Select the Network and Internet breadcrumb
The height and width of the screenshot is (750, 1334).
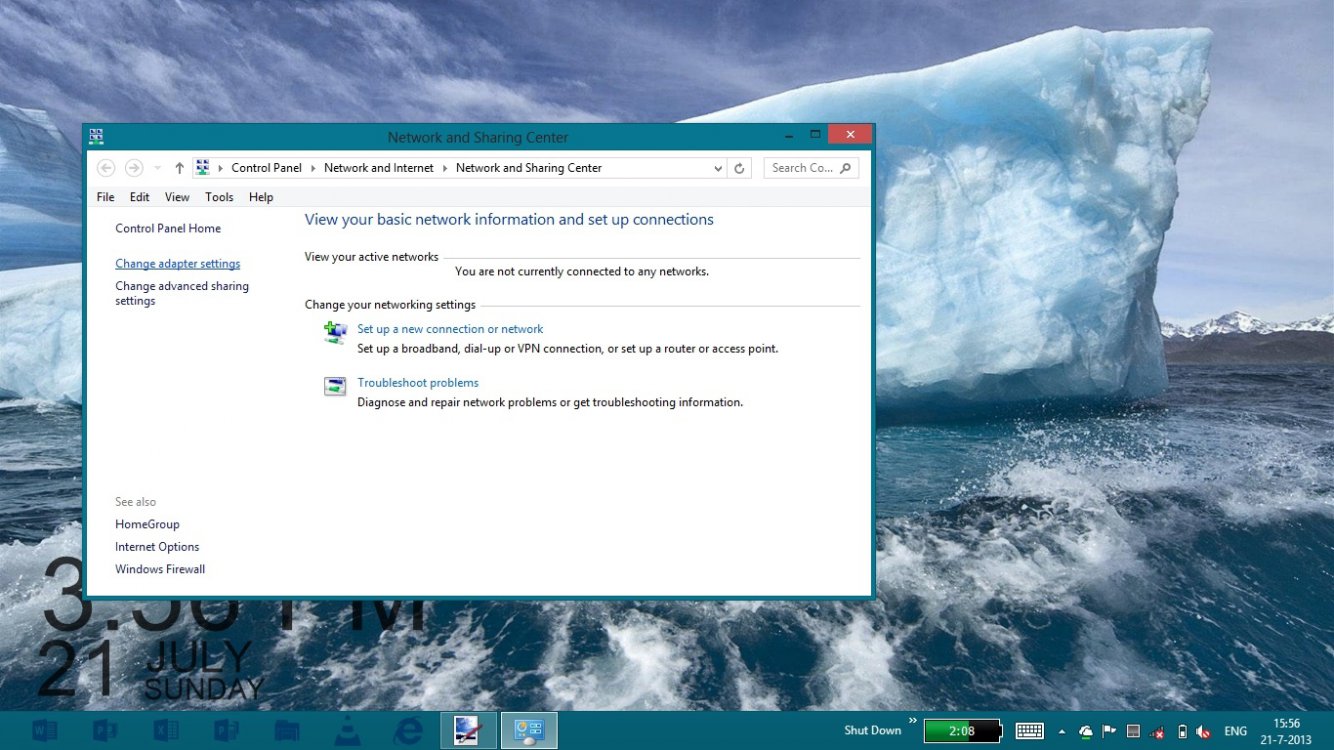(379, 168)
